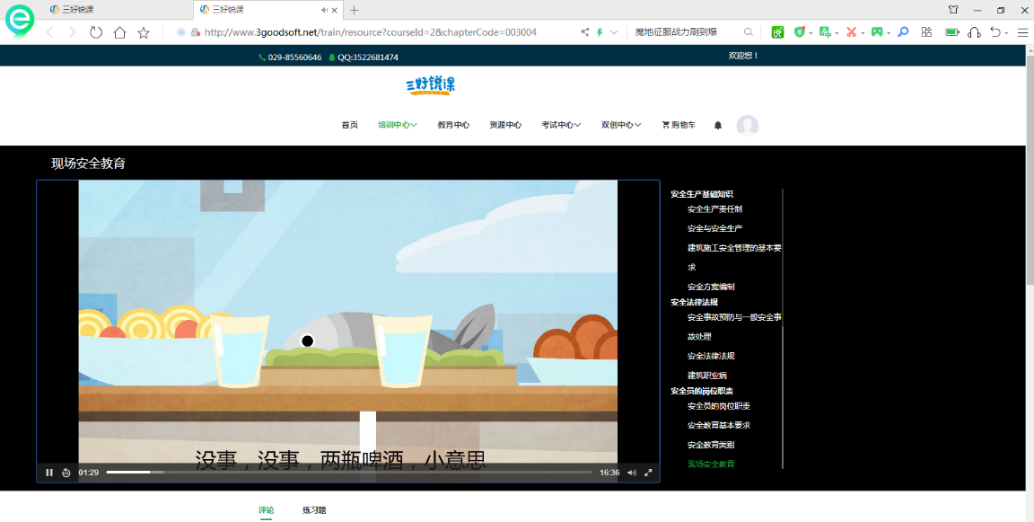The image size is (1034, 522).
Task: Open the 安全方案编制 chapter
Action: [711, 286]
